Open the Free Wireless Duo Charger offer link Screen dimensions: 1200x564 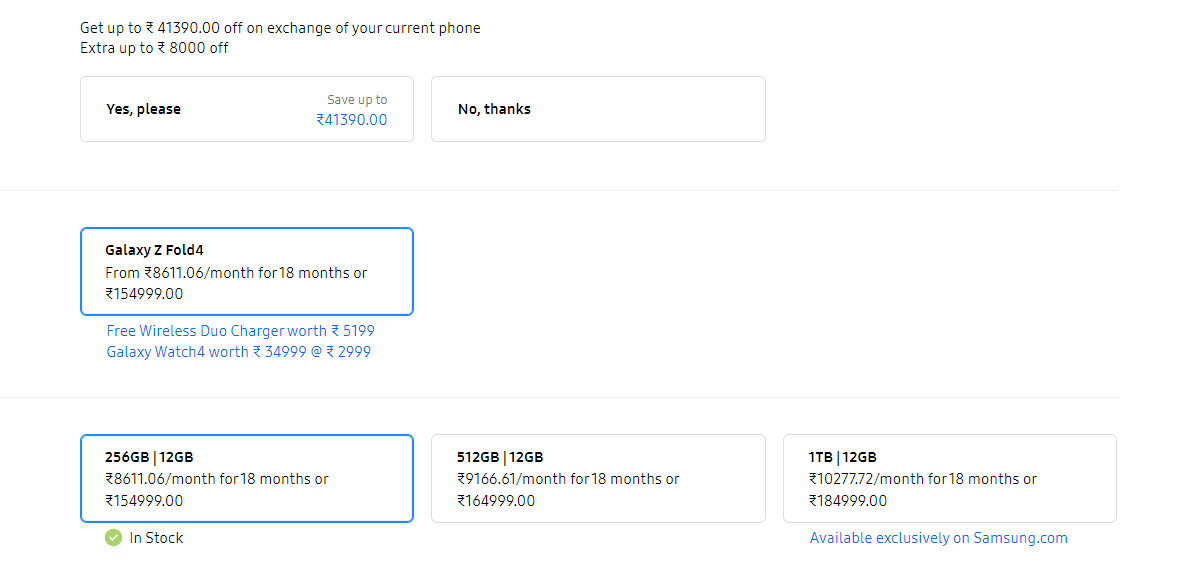pos(240,331)
